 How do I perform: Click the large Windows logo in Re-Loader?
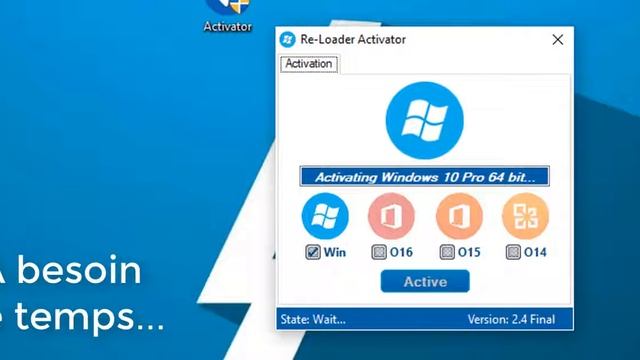(424, 120)
